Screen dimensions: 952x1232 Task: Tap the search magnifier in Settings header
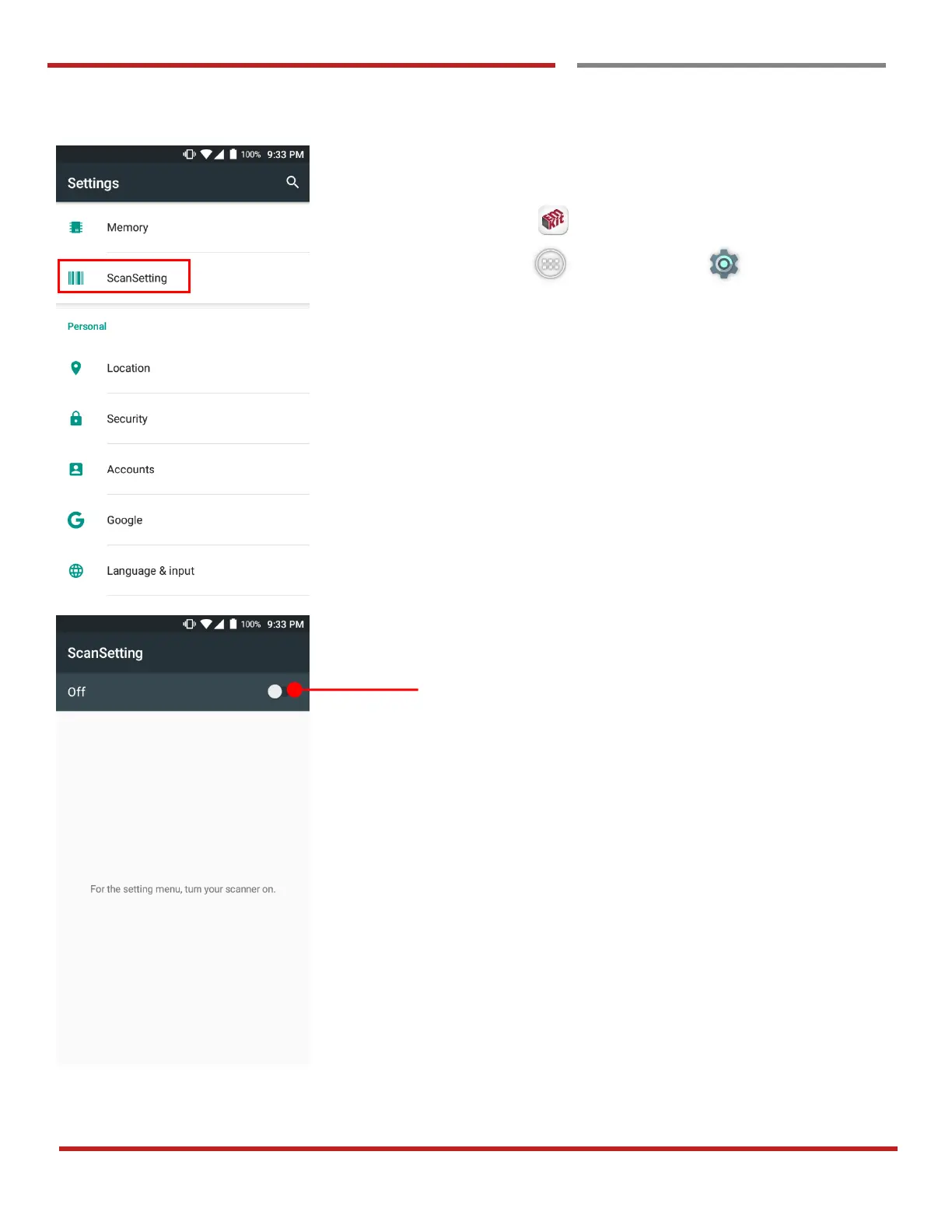click(292, 182)
